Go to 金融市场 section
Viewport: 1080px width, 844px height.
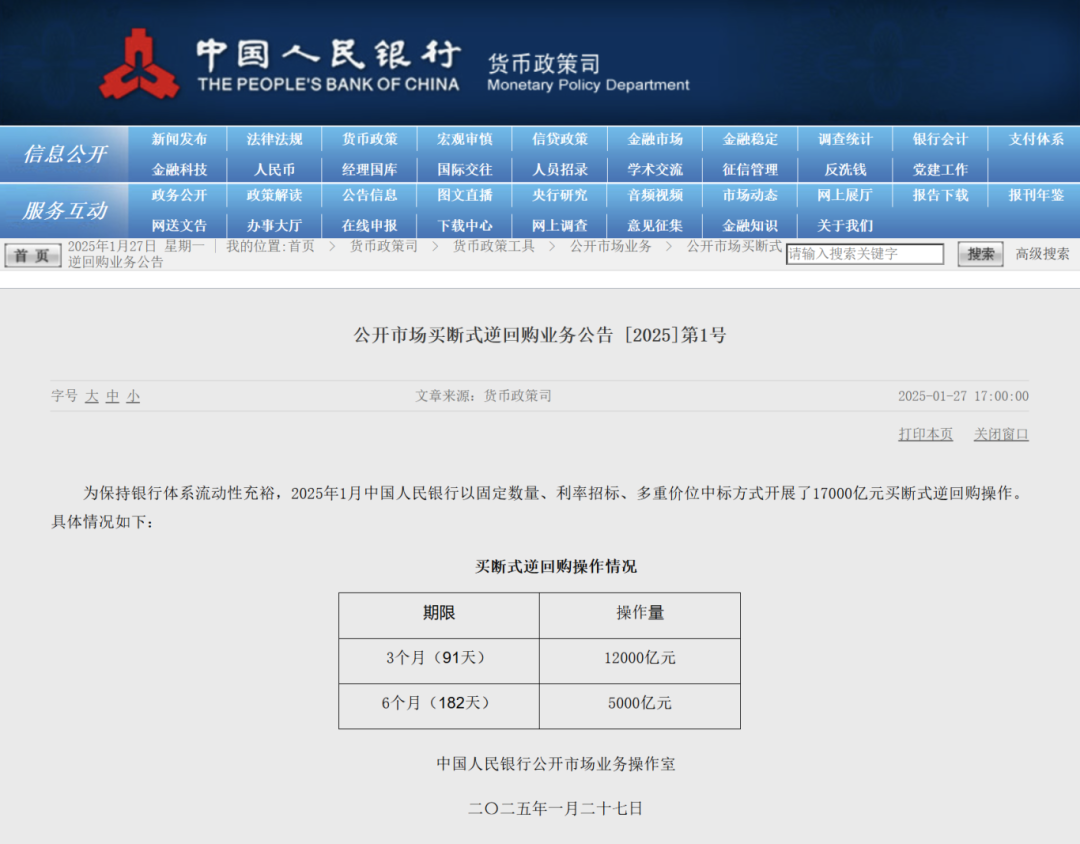coord(655,140)
